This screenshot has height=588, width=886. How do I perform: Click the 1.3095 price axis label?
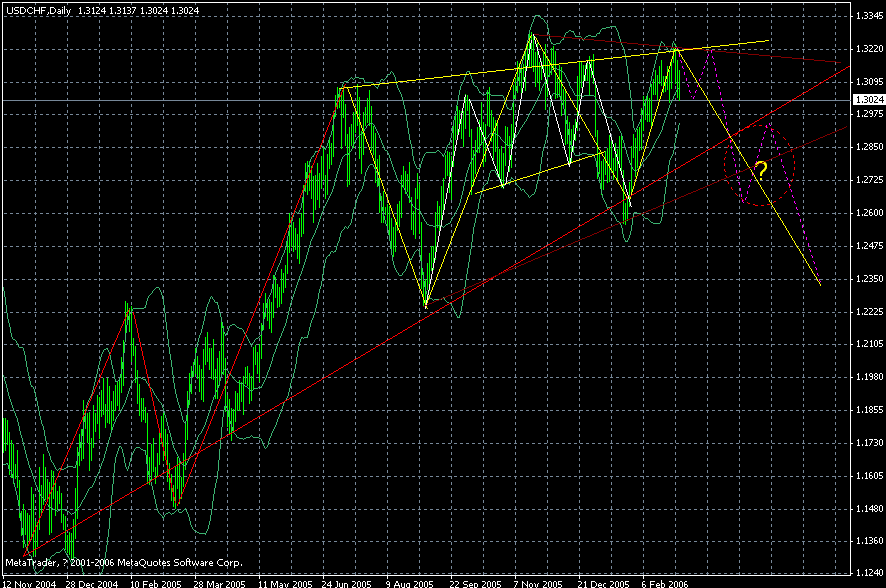(x=870, y=81)
